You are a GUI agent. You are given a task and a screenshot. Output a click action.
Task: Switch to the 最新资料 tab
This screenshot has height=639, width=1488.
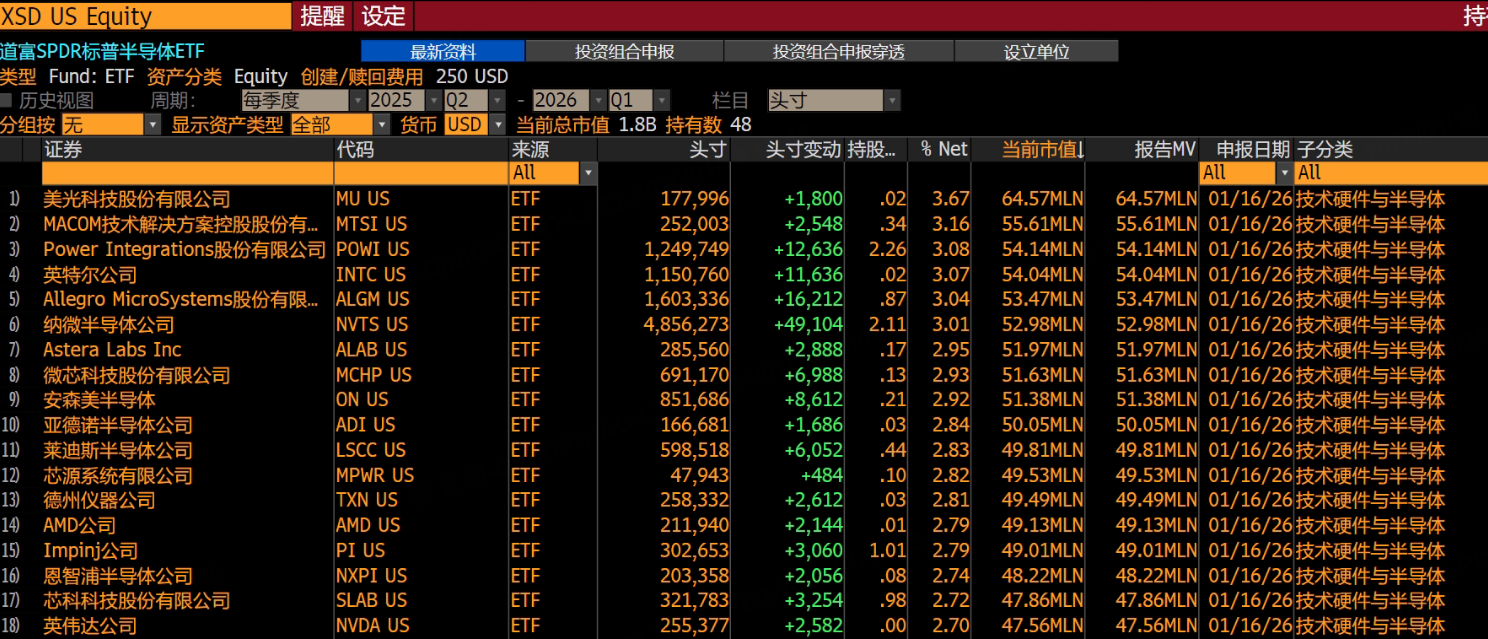click(x=442, y=52)
